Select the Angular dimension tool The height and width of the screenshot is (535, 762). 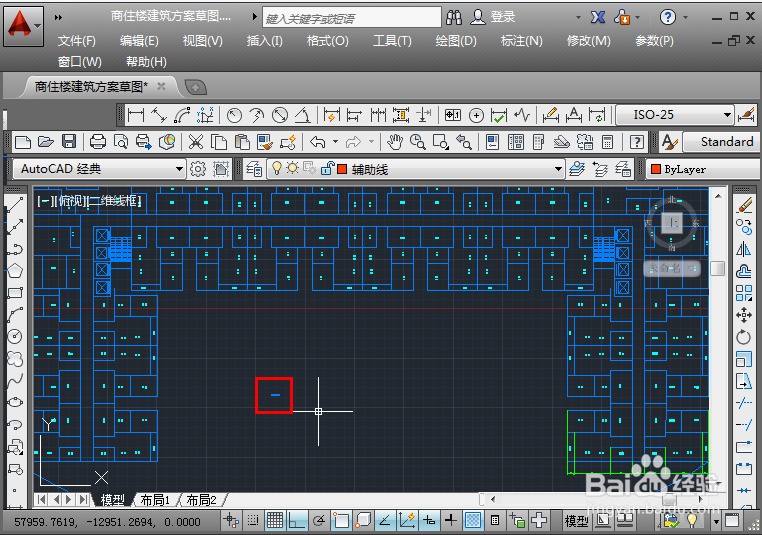303,116
